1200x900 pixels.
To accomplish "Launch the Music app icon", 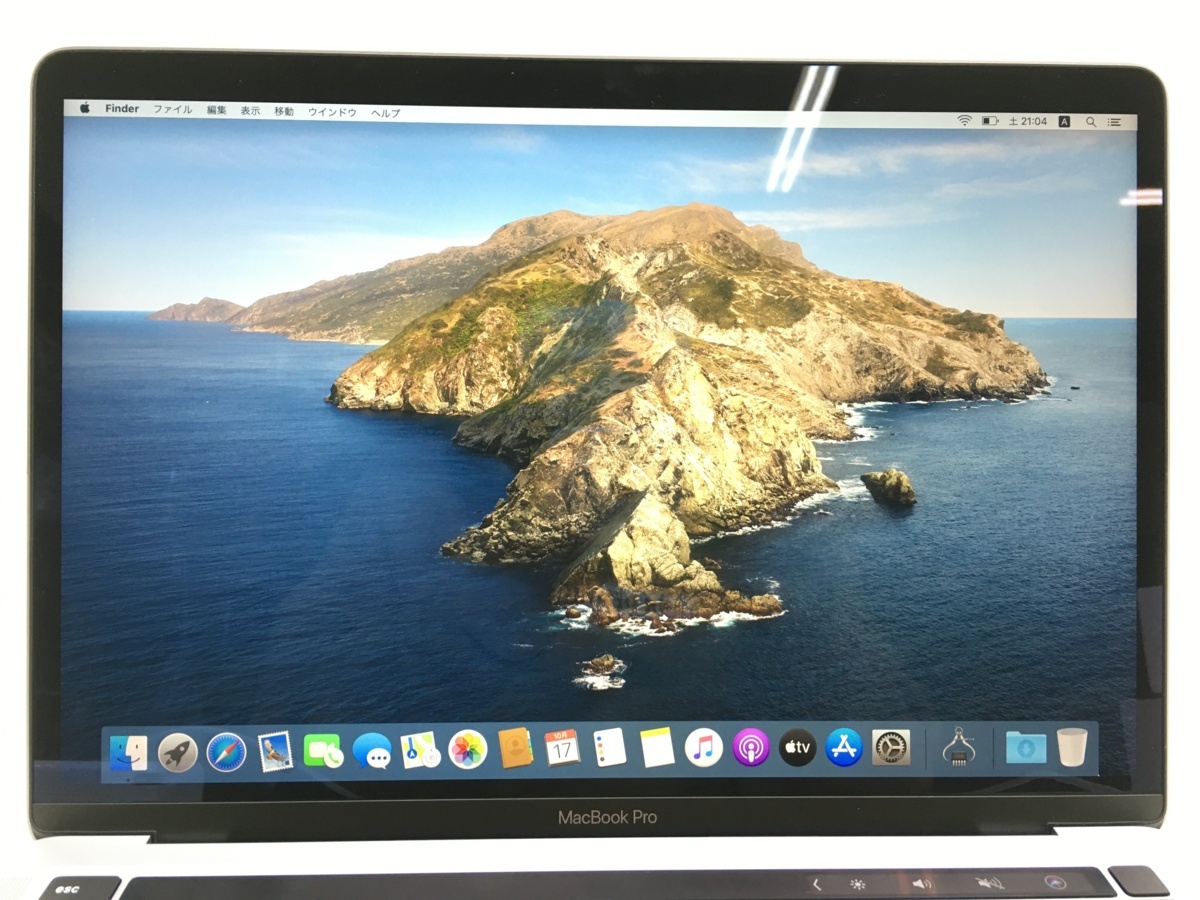I will click(704, 747).
